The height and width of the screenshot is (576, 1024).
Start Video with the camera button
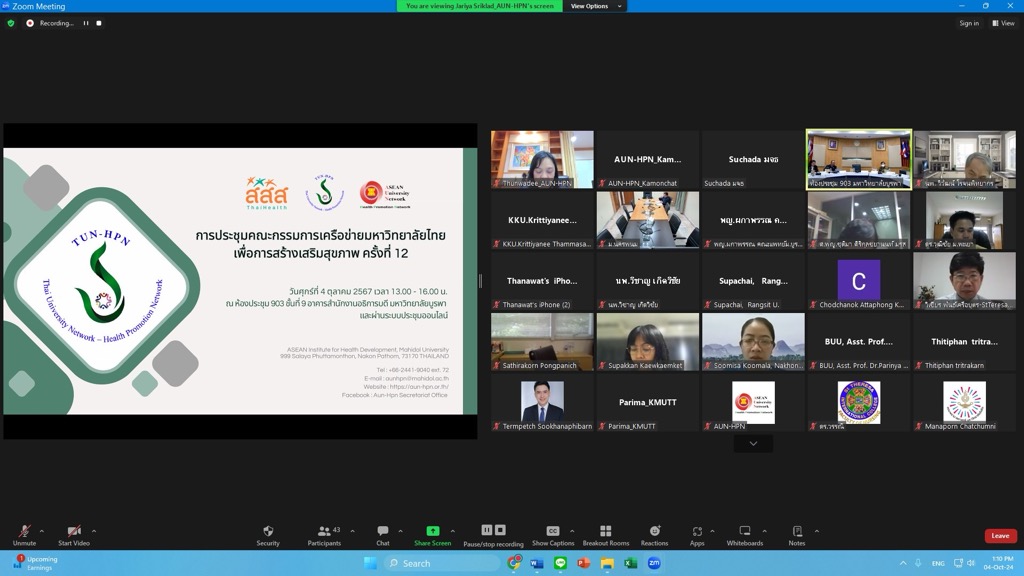click(74, 535)
